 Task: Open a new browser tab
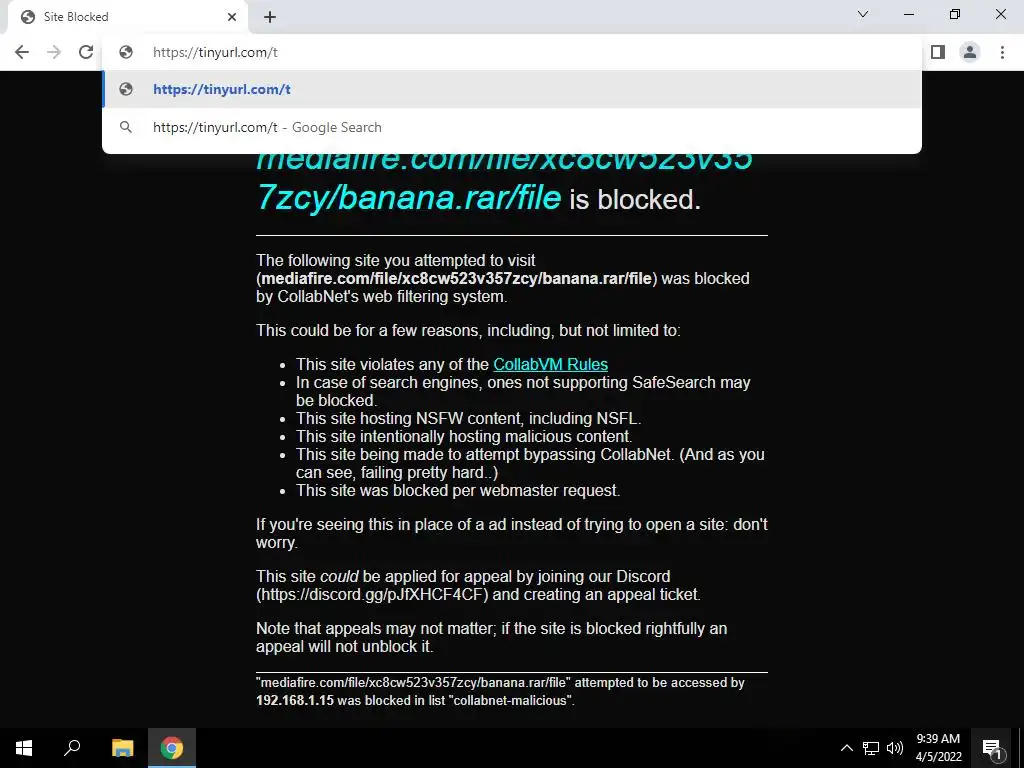270,17
